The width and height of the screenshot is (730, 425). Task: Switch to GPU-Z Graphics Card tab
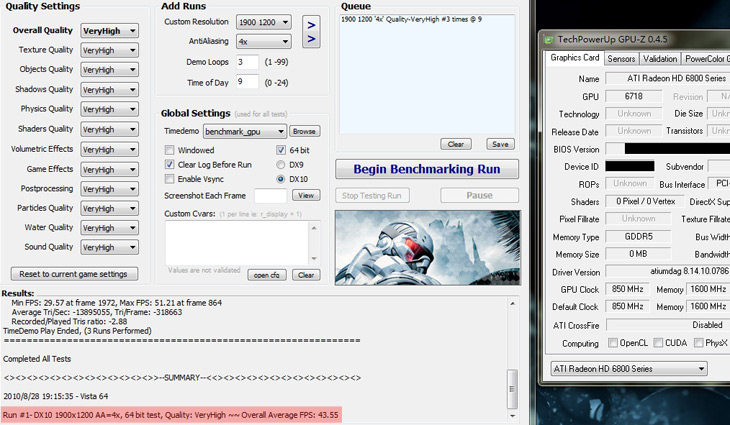click(575, 58)
